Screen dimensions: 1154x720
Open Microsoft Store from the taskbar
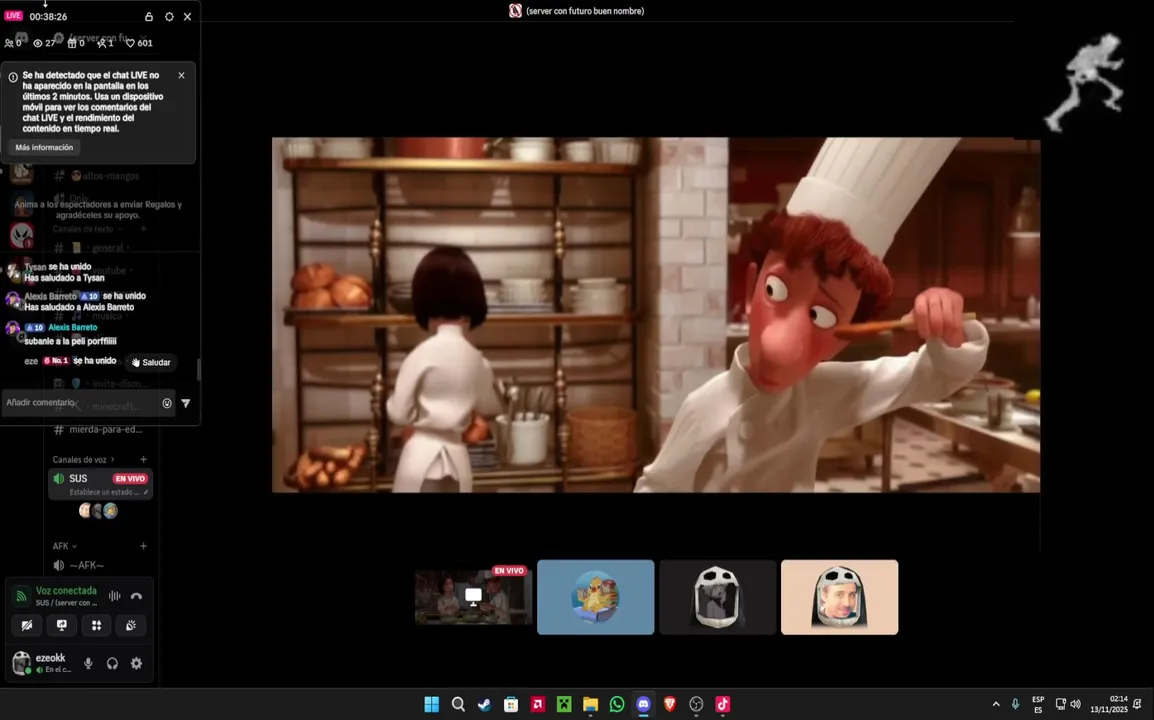511,705
